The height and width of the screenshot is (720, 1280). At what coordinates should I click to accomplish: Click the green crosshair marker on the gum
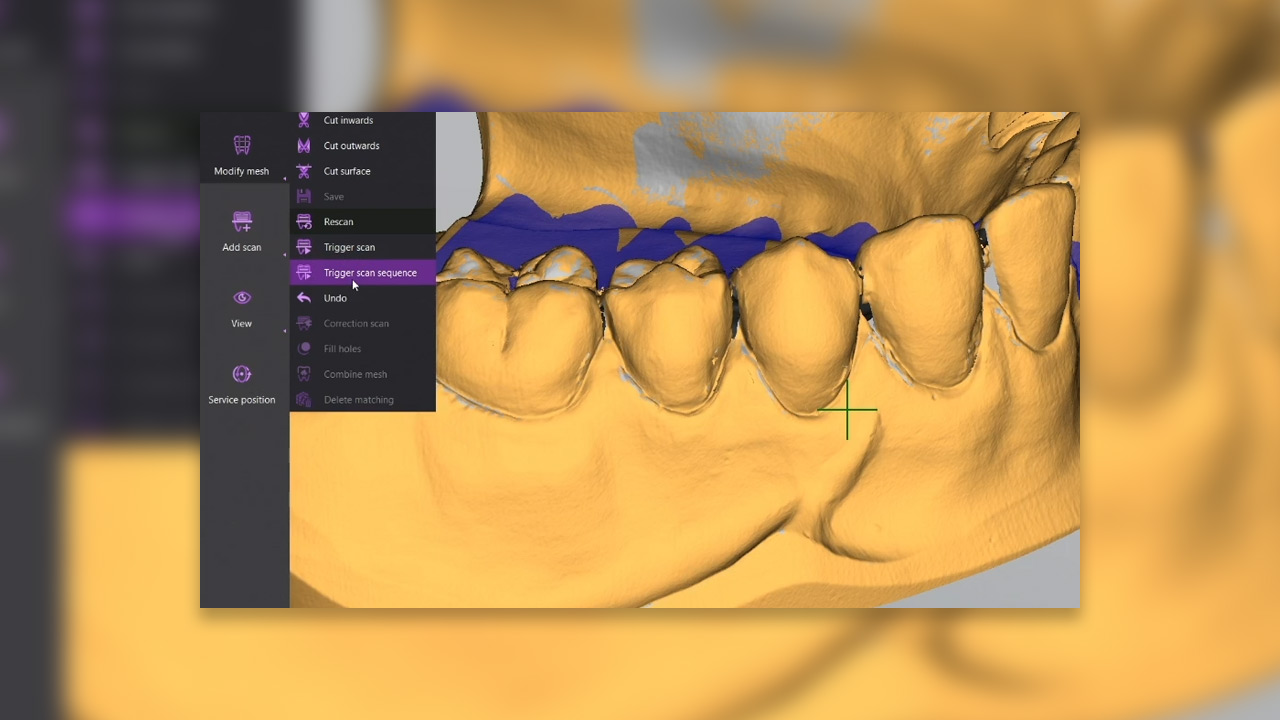pos(847,409)
